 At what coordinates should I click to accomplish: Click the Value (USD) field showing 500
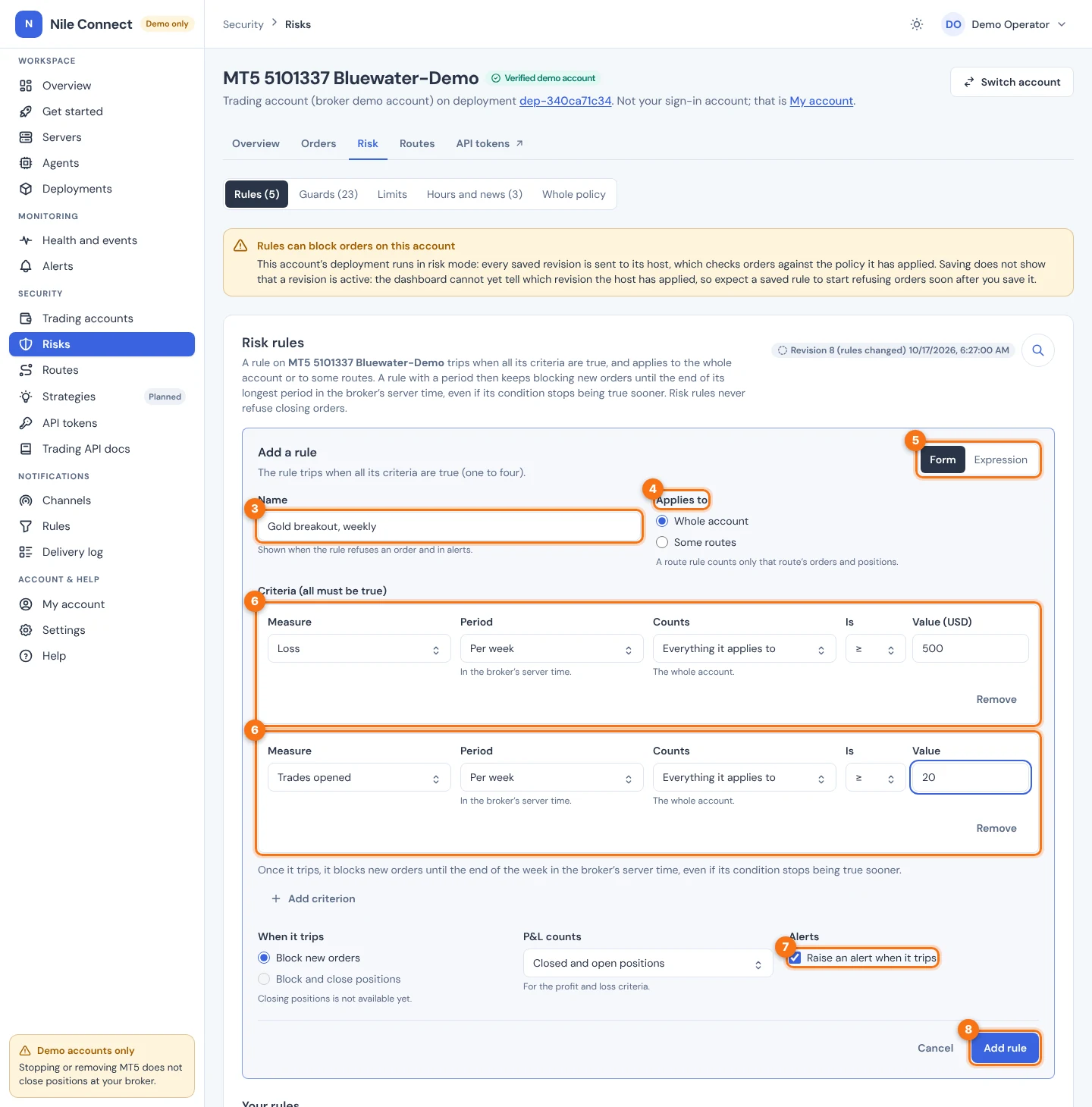click(x=971, y=648)
